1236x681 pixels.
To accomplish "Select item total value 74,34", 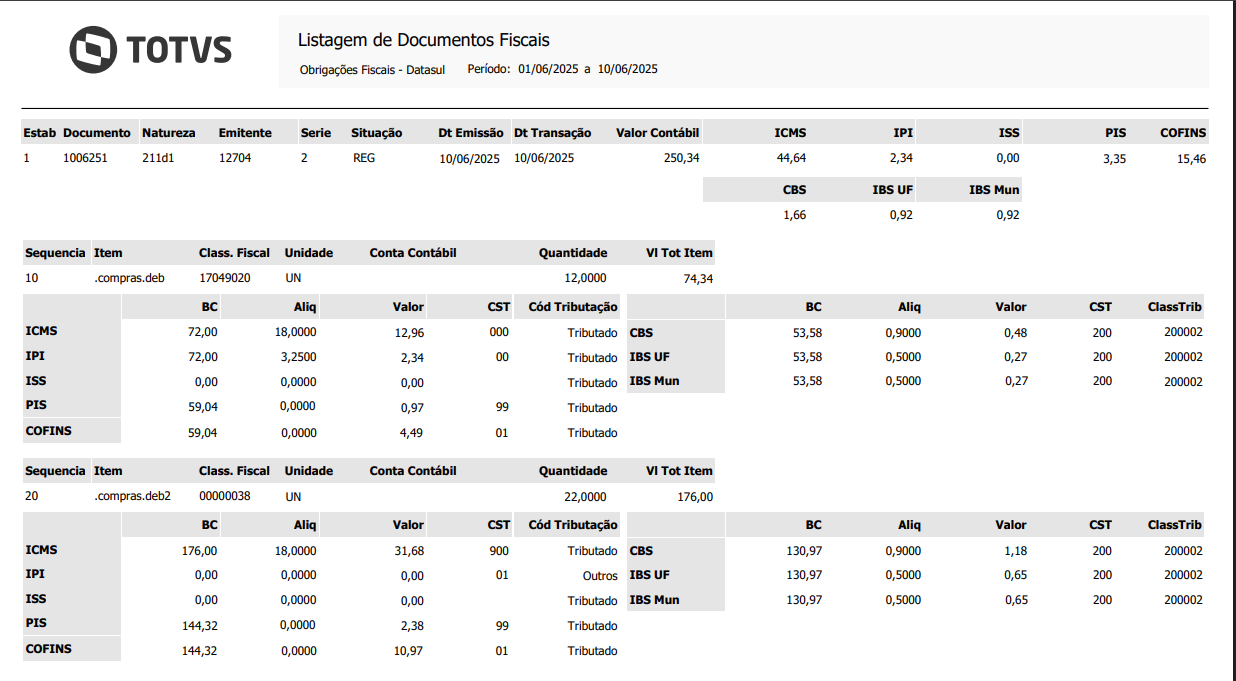I will click(698, 279).
